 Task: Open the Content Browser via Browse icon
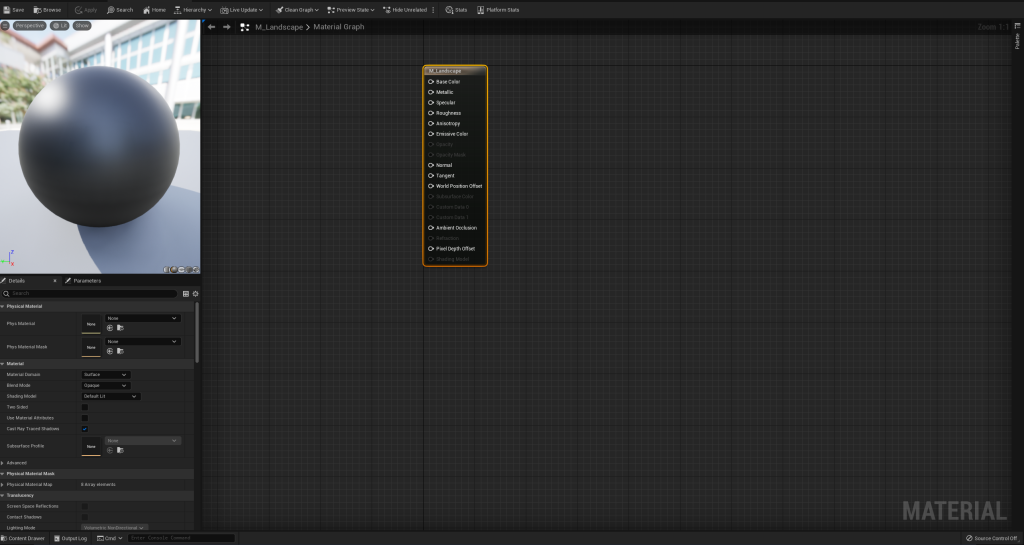pos(38,10)
